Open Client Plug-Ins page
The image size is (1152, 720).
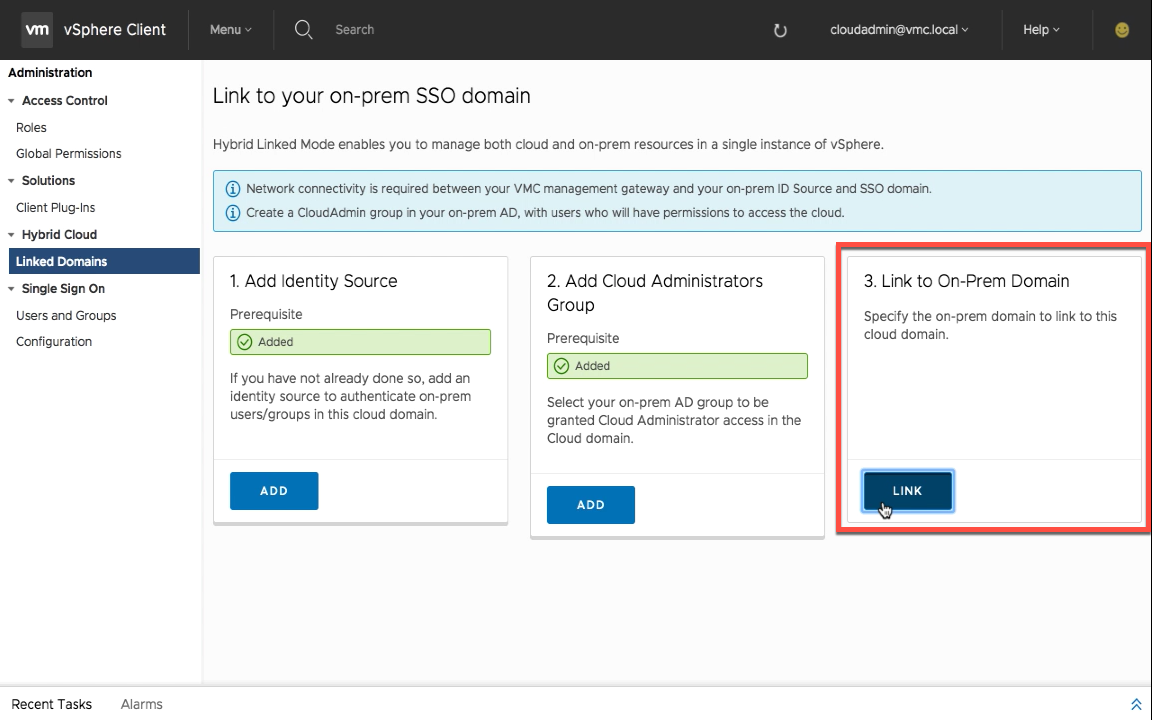click(55, 208)
